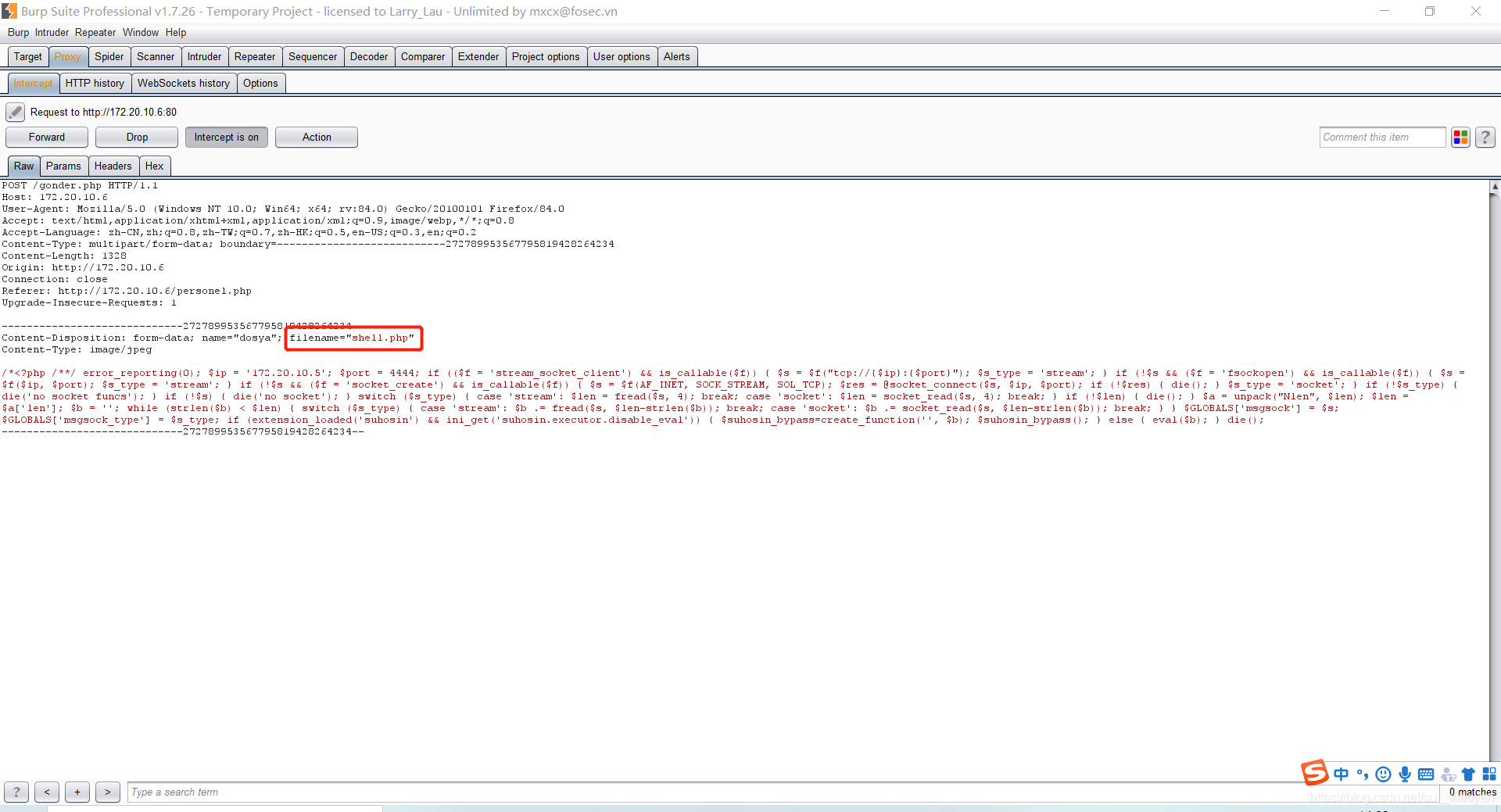Open the Project options tab
Image resolution: width=1501 pixels, height=812 pixels.
tap(546, 56)
